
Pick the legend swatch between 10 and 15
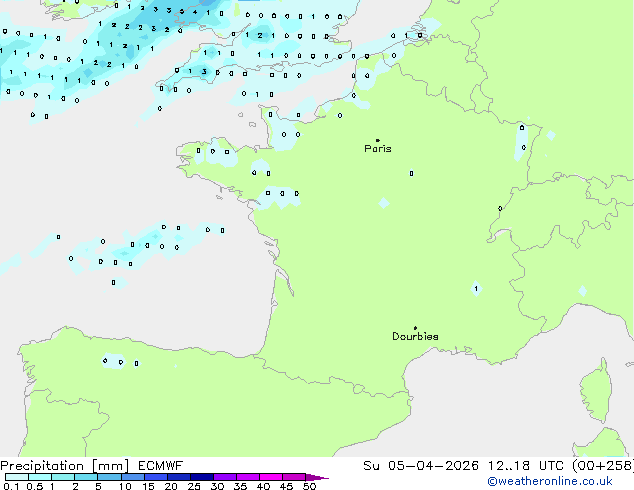coord(133,477)
